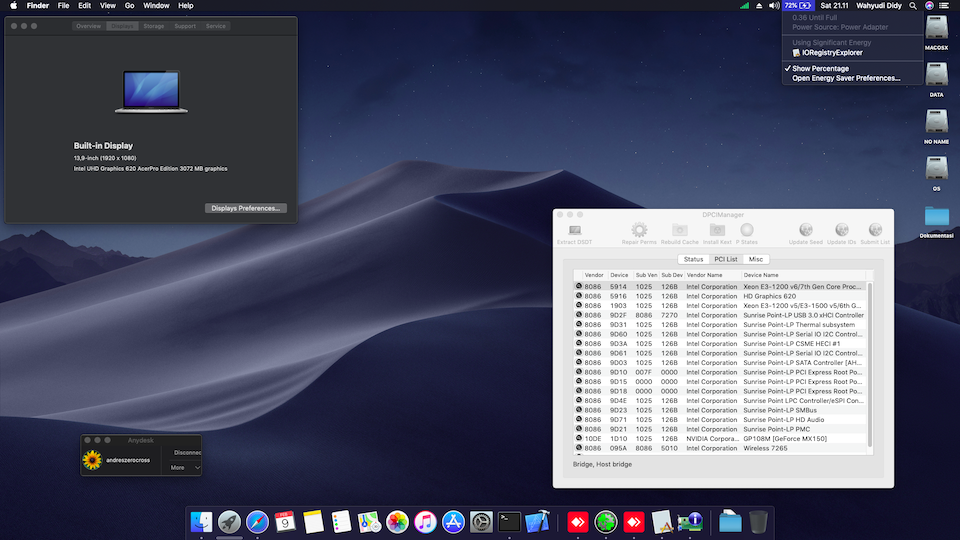Open Finder from the dock
The image size is (960, 540).
[201, 522]
